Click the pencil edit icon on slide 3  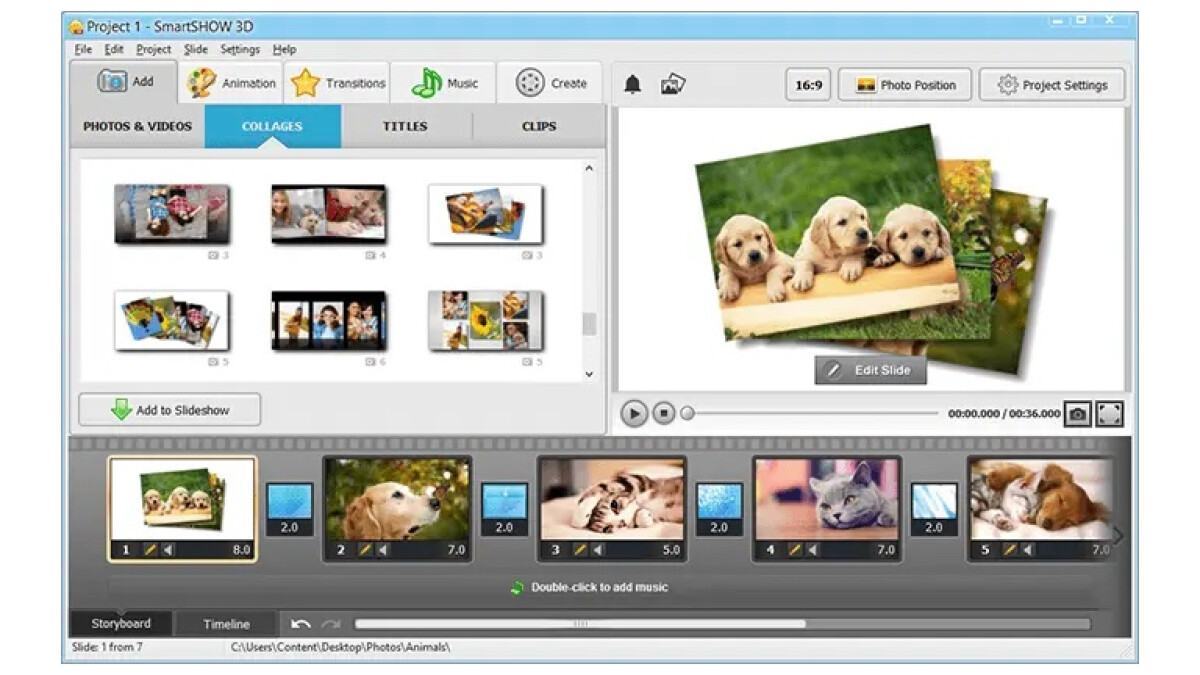click(580, 550)
